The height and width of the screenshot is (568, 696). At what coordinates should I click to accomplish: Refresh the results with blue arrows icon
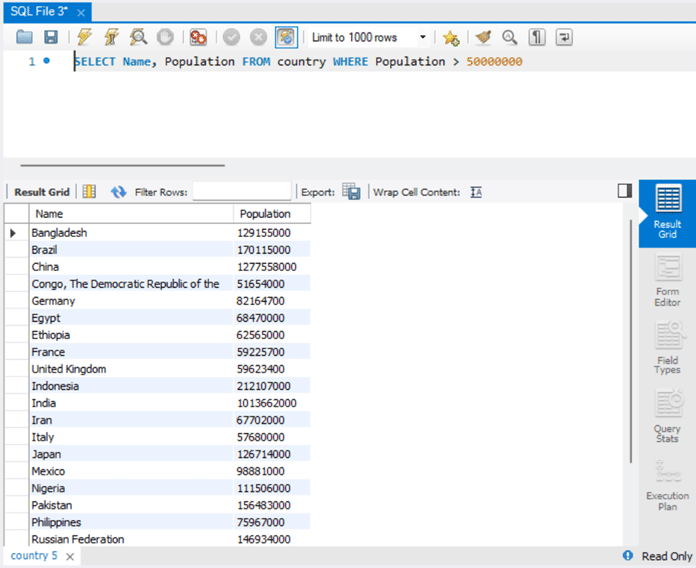(119, 192)
